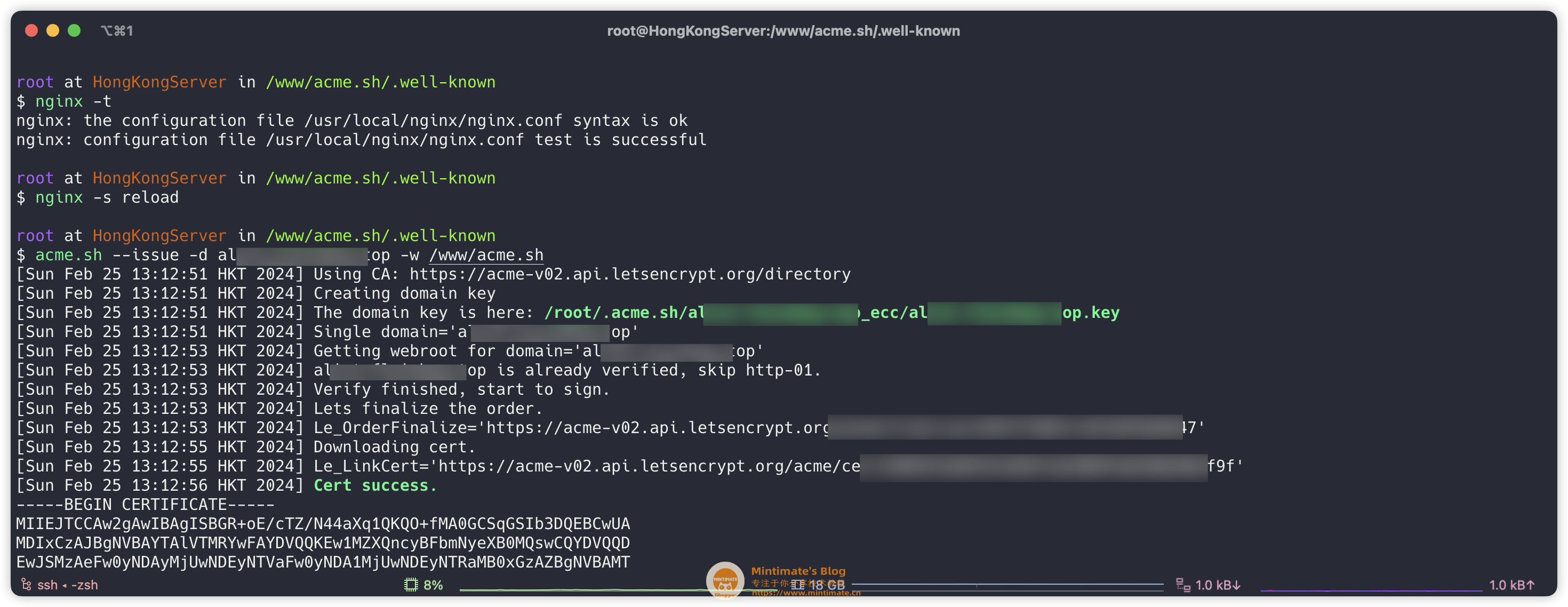Click 'syntax is ok' nginx output line

(352, 121)
